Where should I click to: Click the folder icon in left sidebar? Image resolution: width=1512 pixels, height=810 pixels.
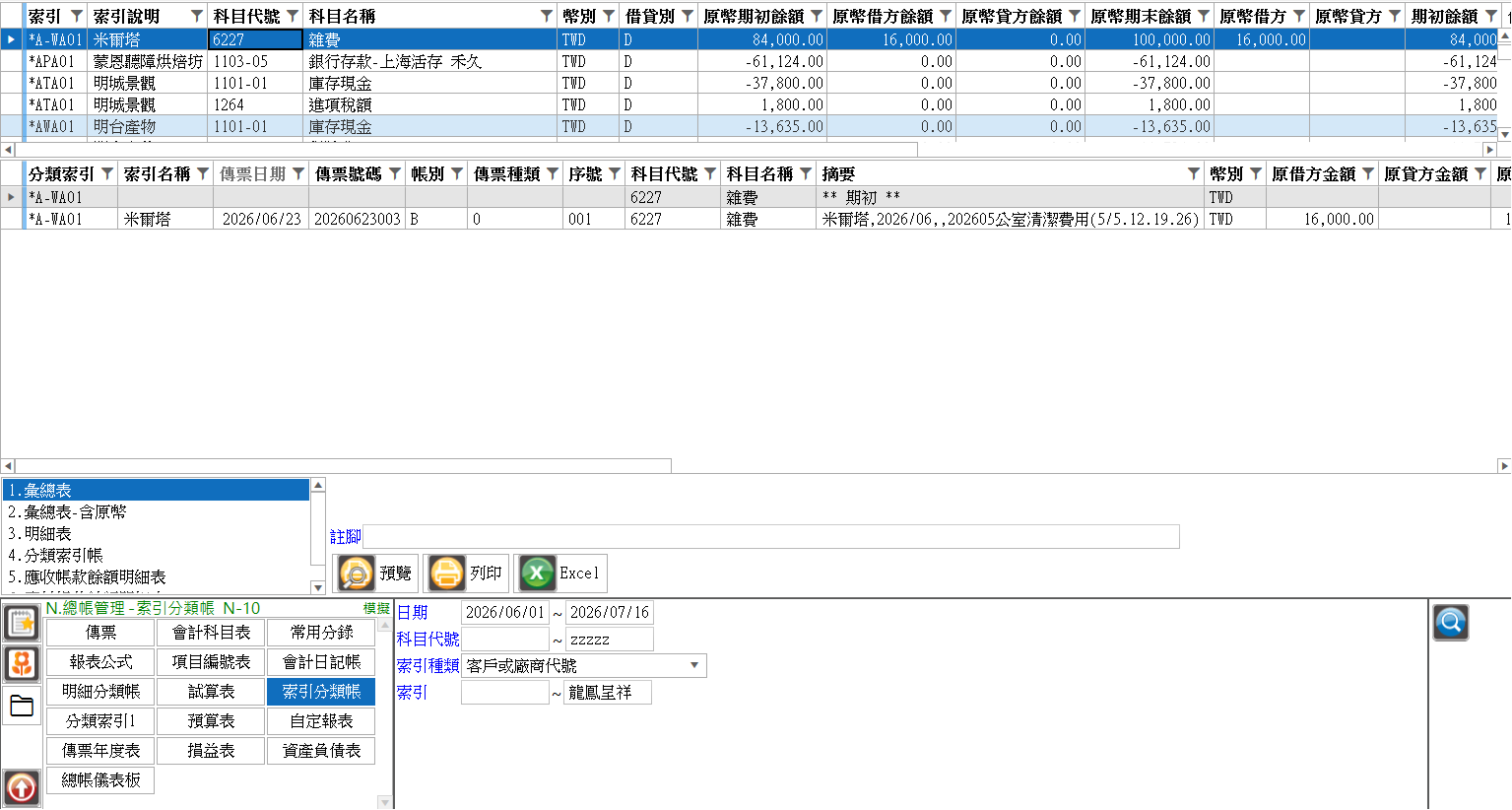(x=22, y=706)
